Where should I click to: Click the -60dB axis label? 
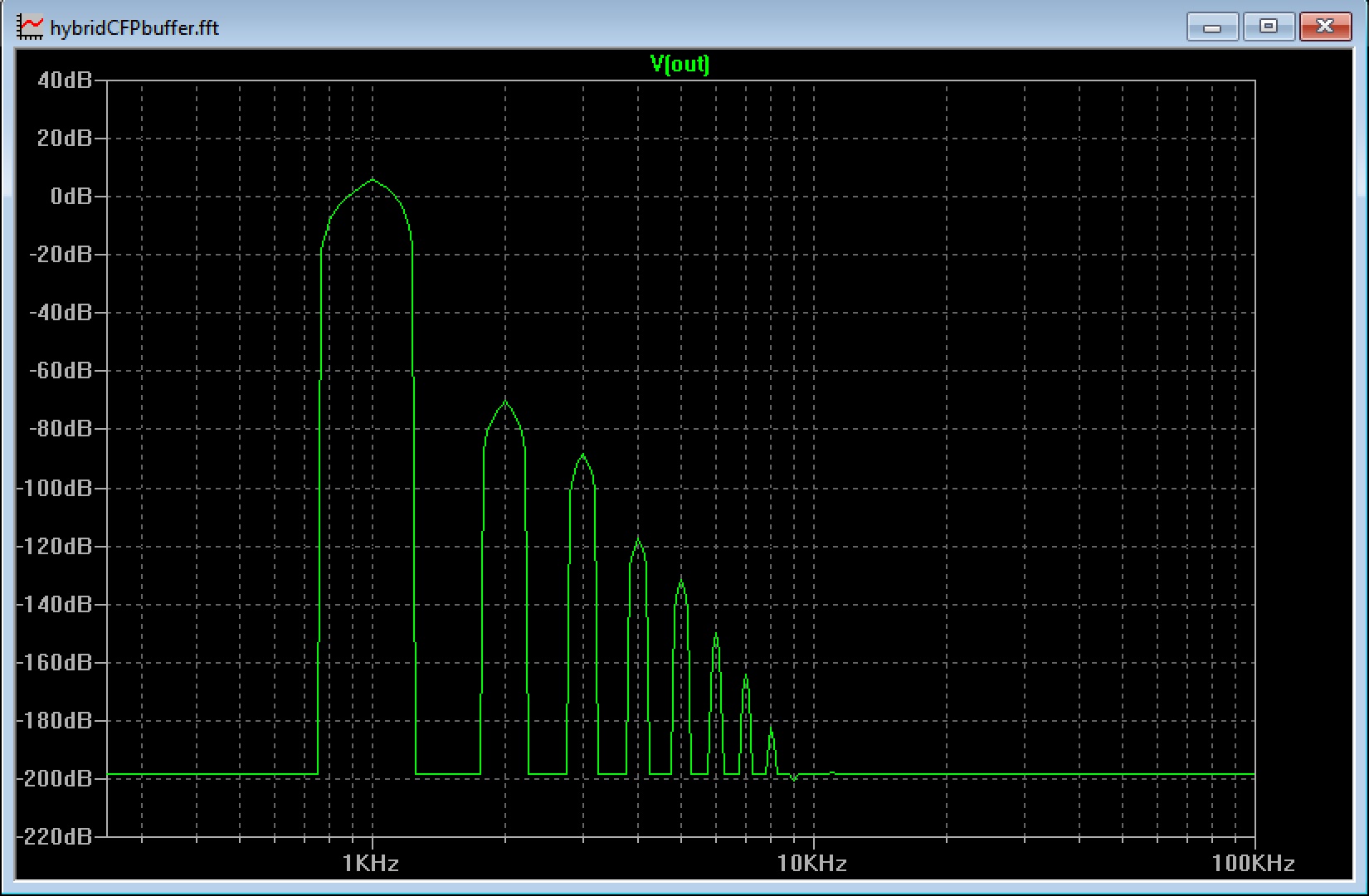tap(61, 371)
